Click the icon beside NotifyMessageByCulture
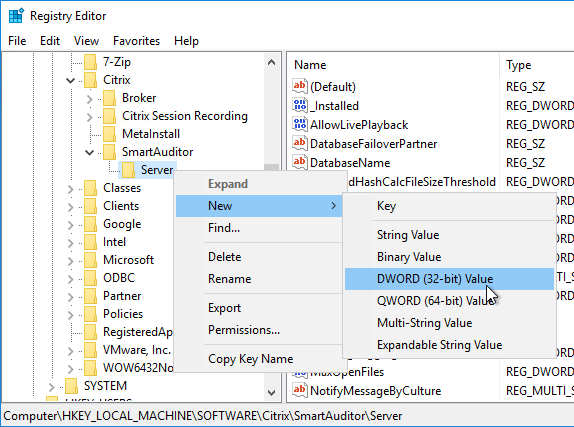Viewport: 574px width, 427px height. (x=299, y=390)
